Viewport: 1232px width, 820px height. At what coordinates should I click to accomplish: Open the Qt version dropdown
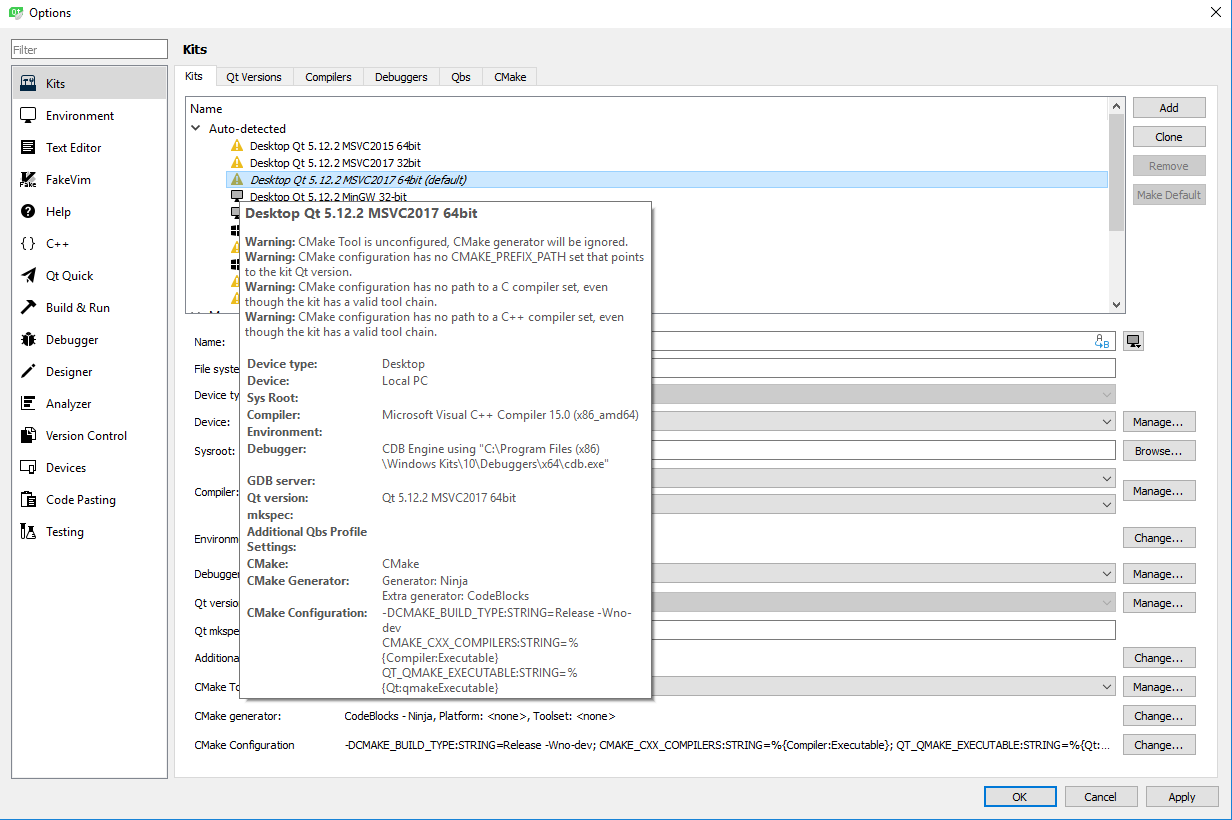pos(1106,603)
